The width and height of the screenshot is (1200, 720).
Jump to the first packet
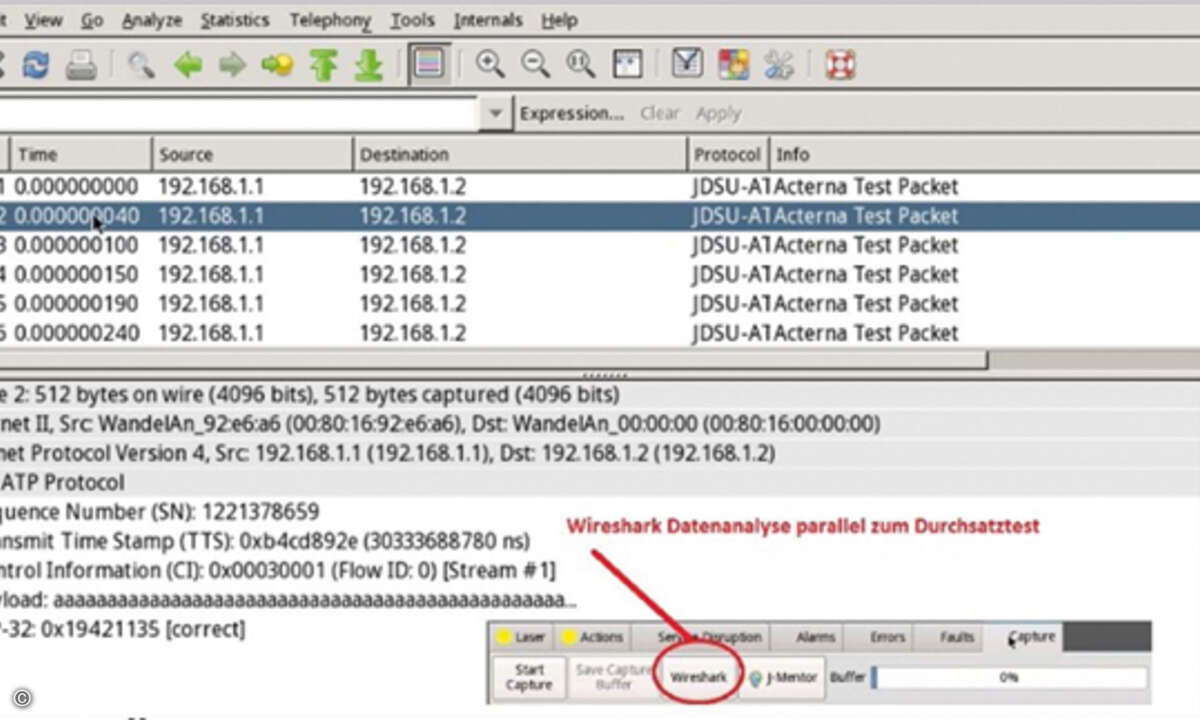coord(323,66)
